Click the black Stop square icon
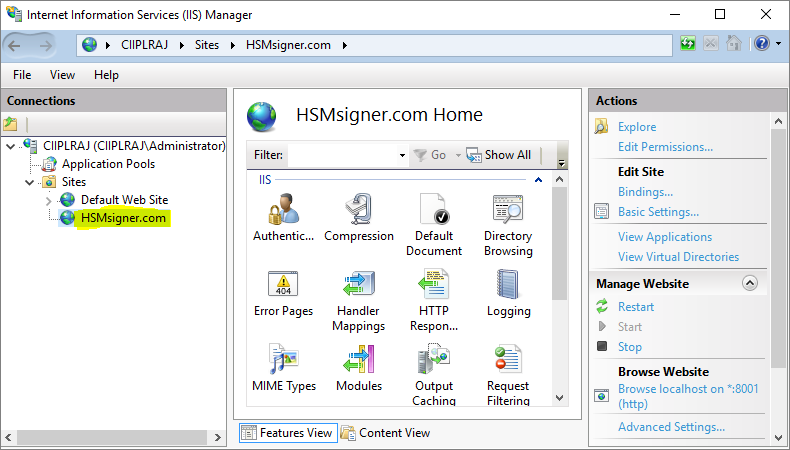The height and width of the screenshot is (450, 790). click(602, 346)
